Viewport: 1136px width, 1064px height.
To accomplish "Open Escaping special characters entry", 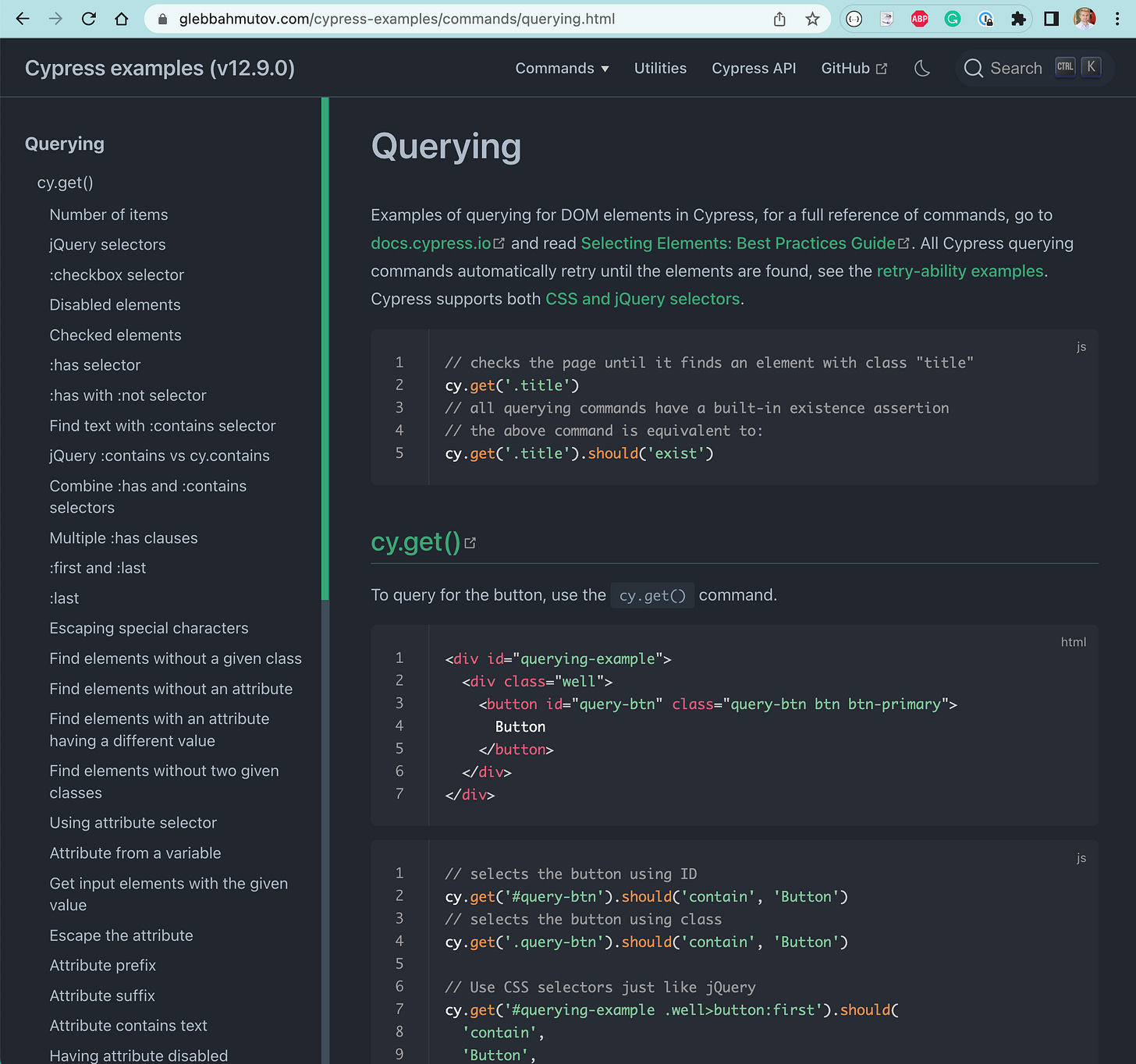I will point(149,628).
